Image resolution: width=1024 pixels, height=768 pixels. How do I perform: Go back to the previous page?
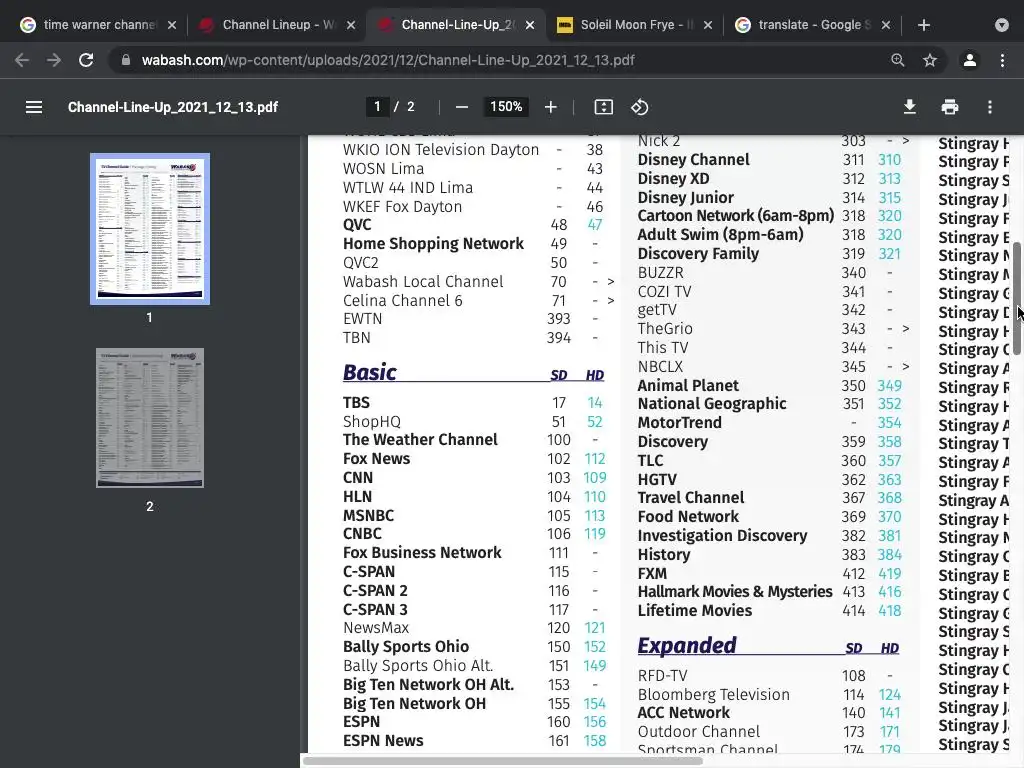(x=22, y=60)
